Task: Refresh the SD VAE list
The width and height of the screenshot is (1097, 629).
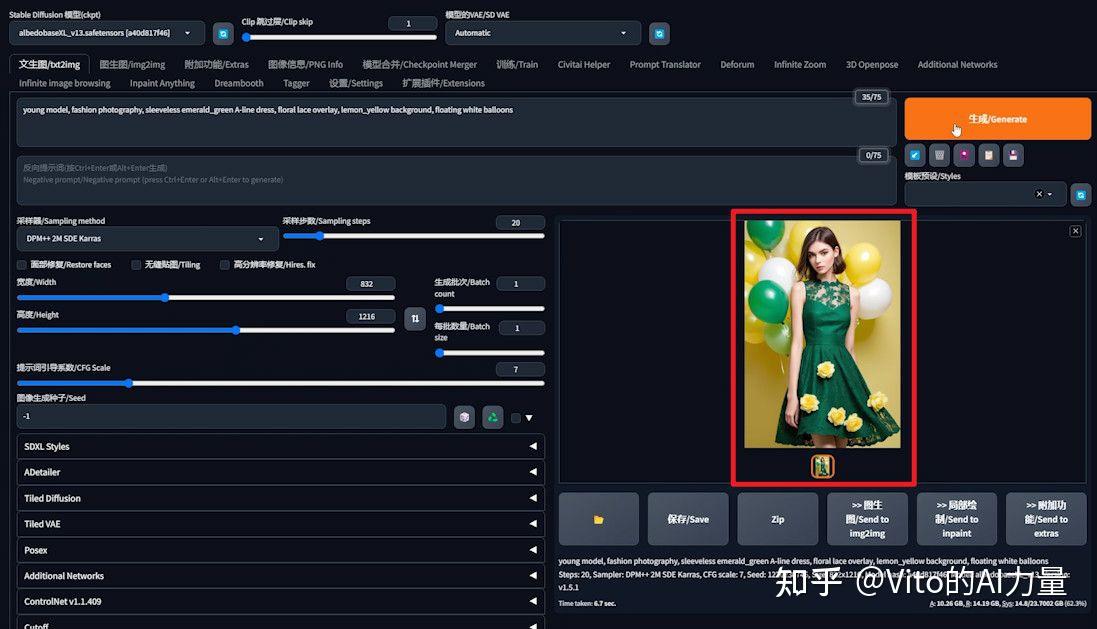Action: point(659,34)
